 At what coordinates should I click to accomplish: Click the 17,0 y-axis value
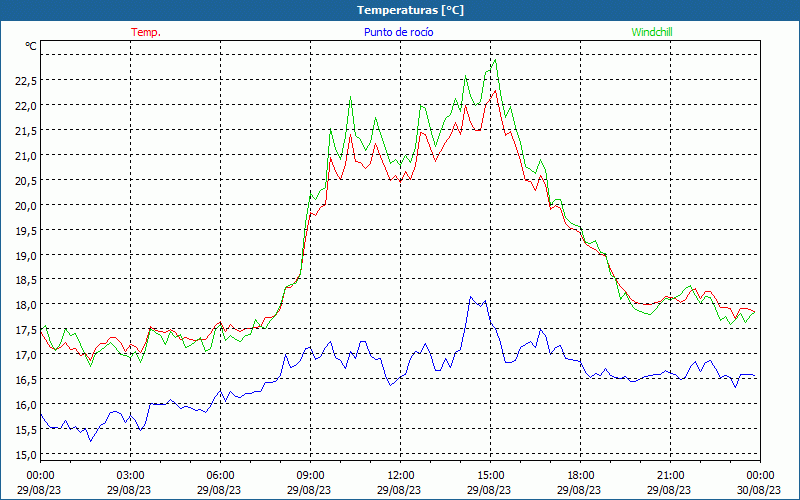pos(26,355)
